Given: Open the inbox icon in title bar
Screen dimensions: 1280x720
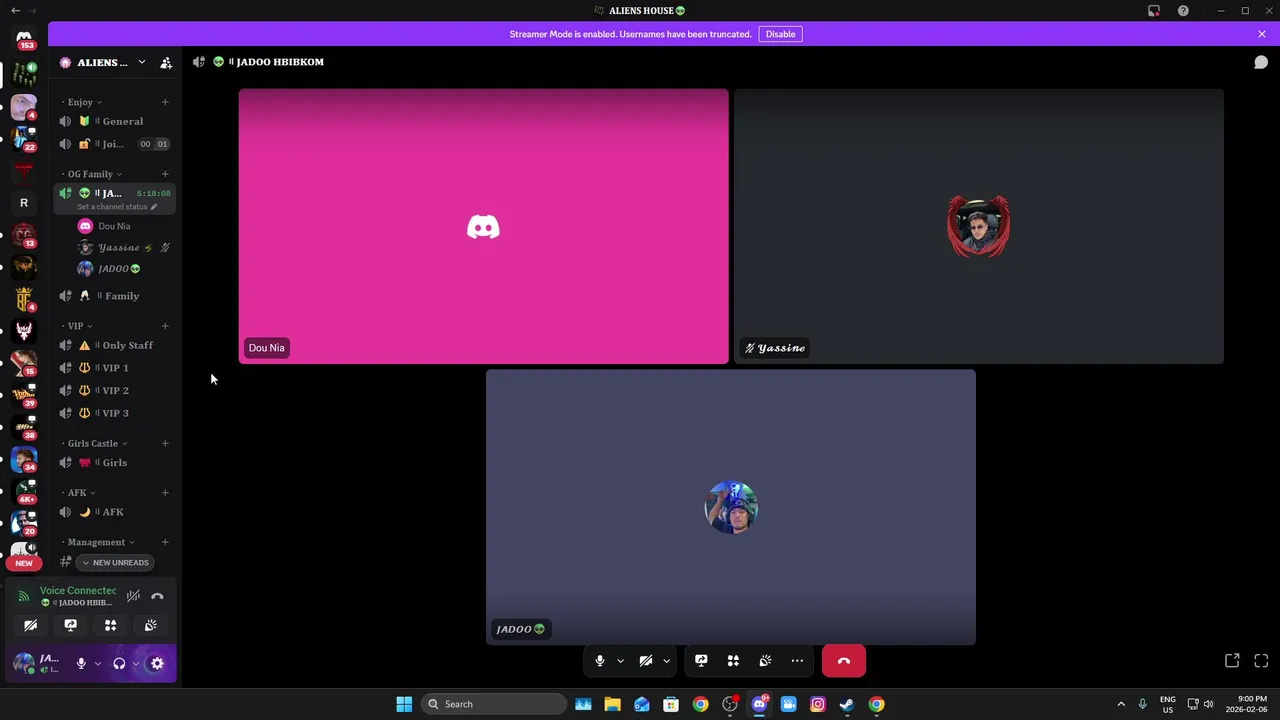Looking at the screenshot, I should coord(1154,11).
